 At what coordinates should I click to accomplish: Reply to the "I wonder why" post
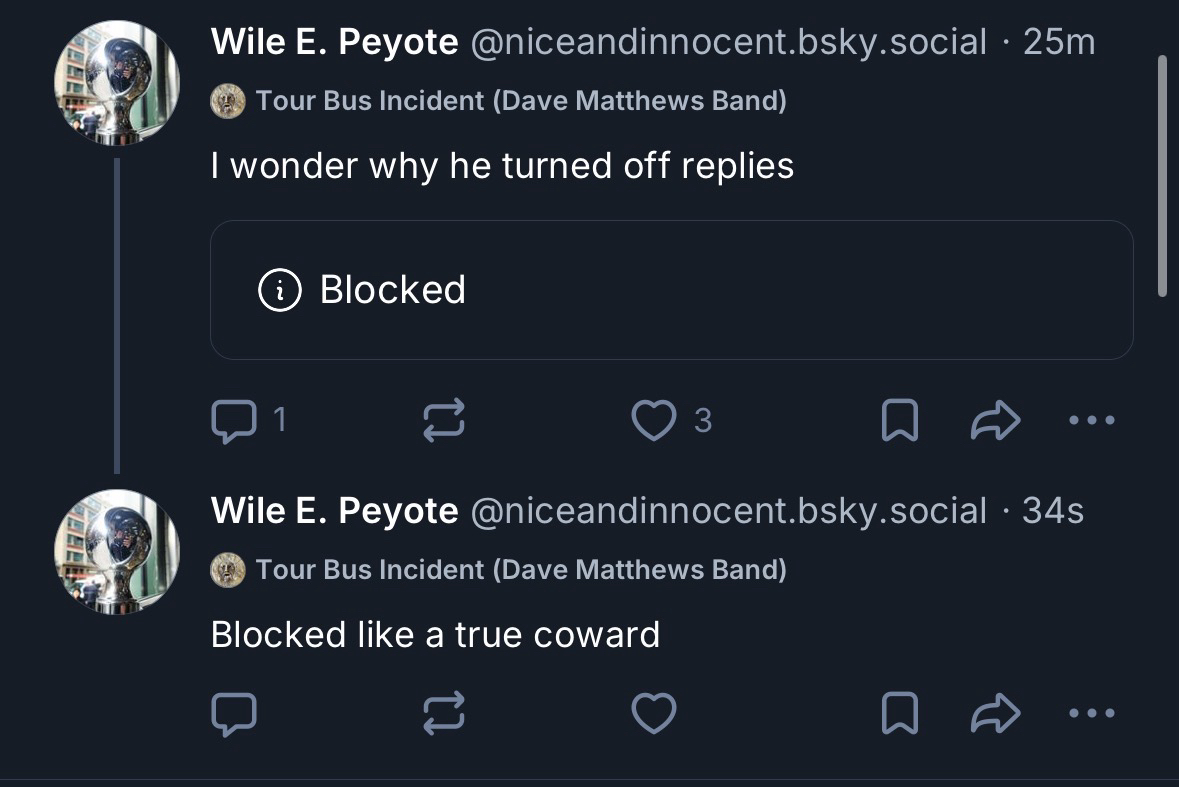point(234,422)
